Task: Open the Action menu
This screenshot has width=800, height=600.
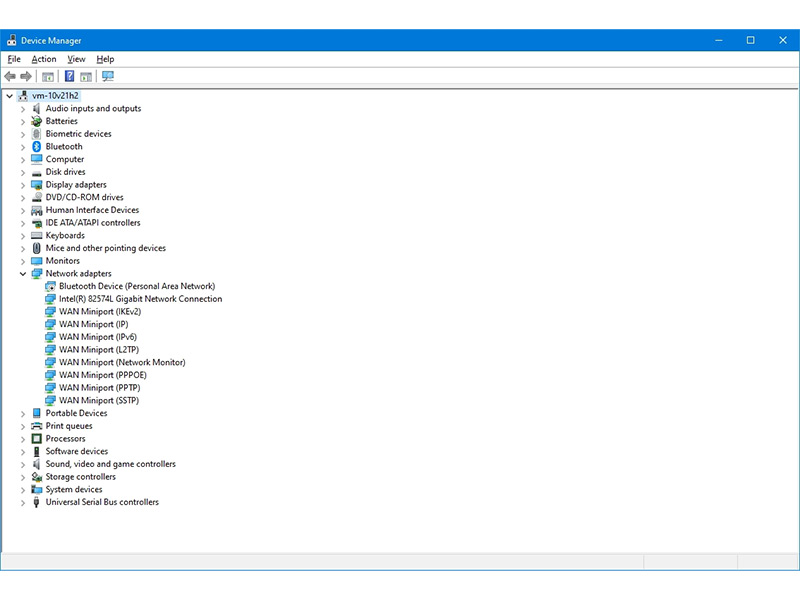Action: tap(44, 59)
